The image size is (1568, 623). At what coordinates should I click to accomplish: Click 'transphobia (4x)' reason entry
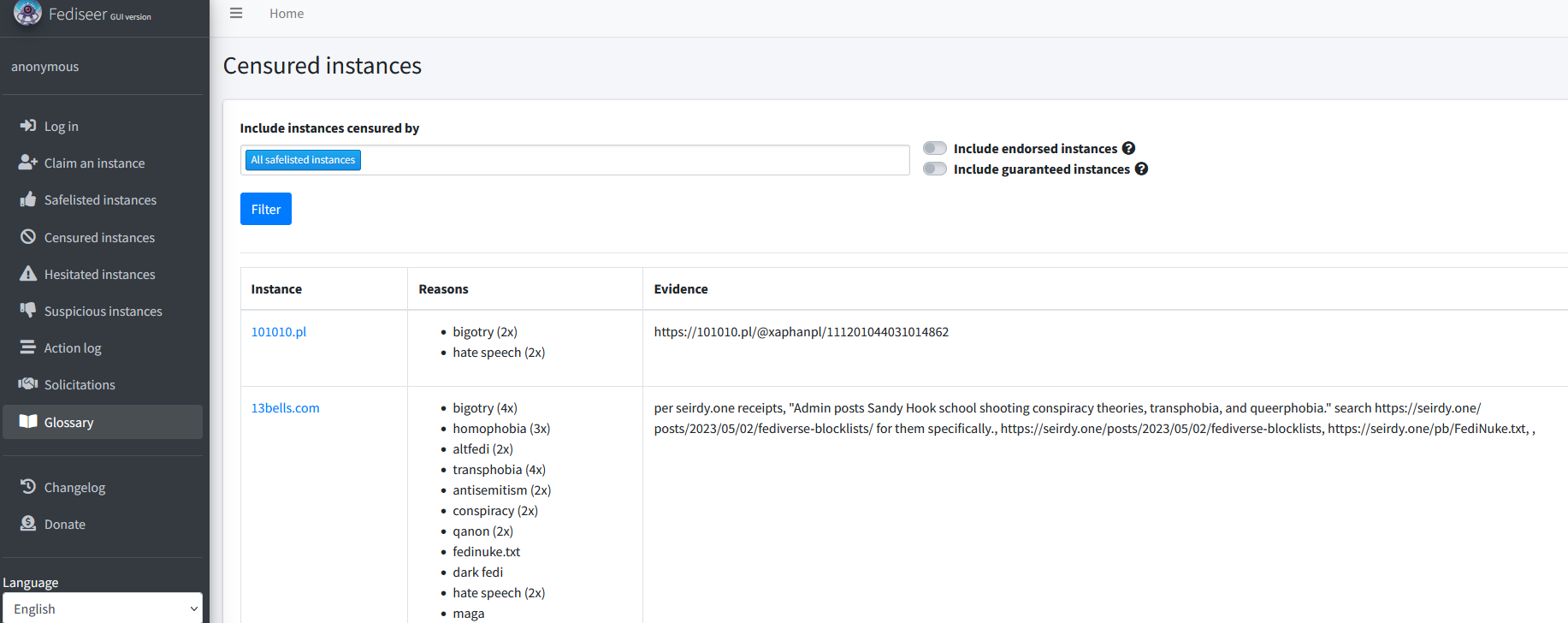click(500, 470)
